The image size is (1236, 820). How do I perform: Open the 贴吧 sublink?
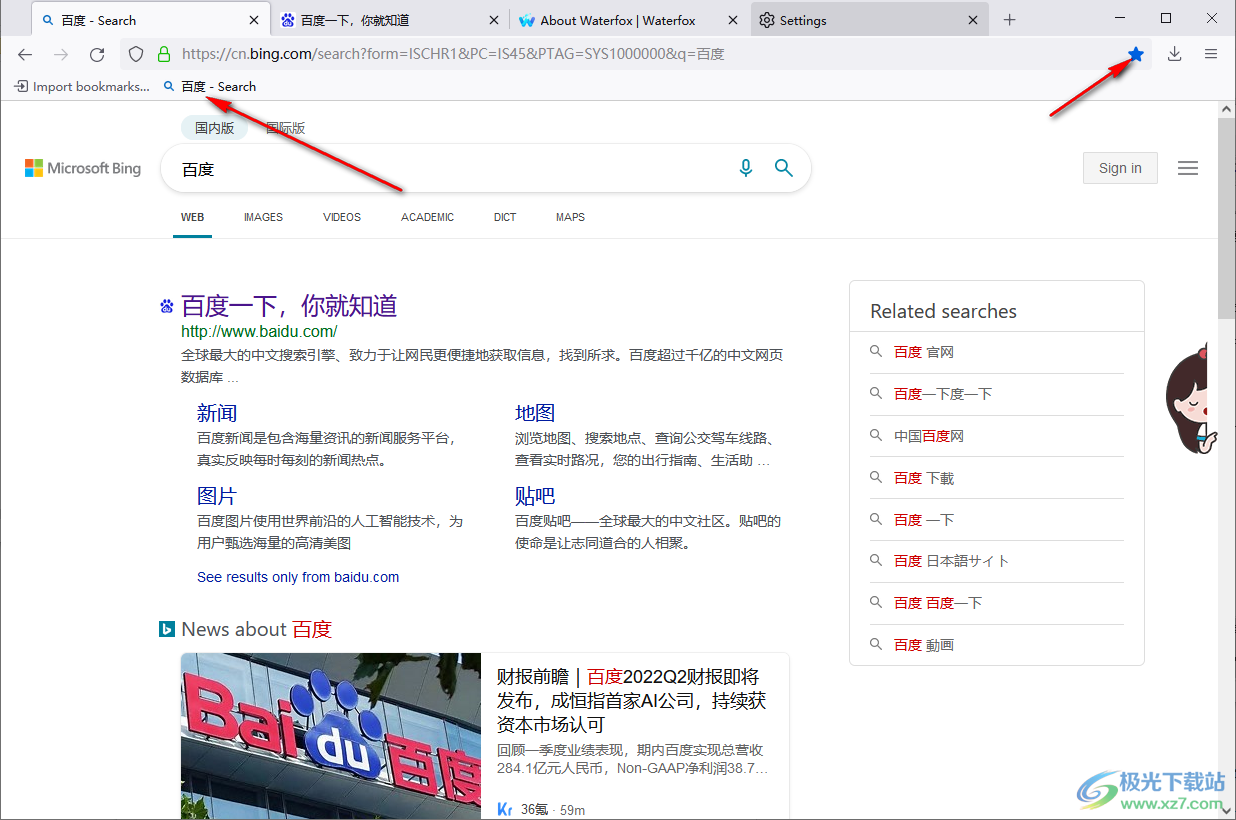tap(535, 496)
